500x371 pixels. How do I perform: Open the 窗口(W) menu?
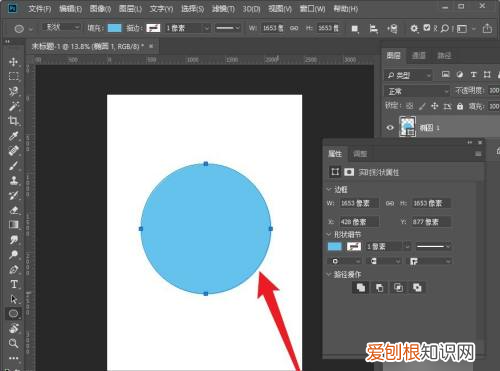tap(312, 9)
